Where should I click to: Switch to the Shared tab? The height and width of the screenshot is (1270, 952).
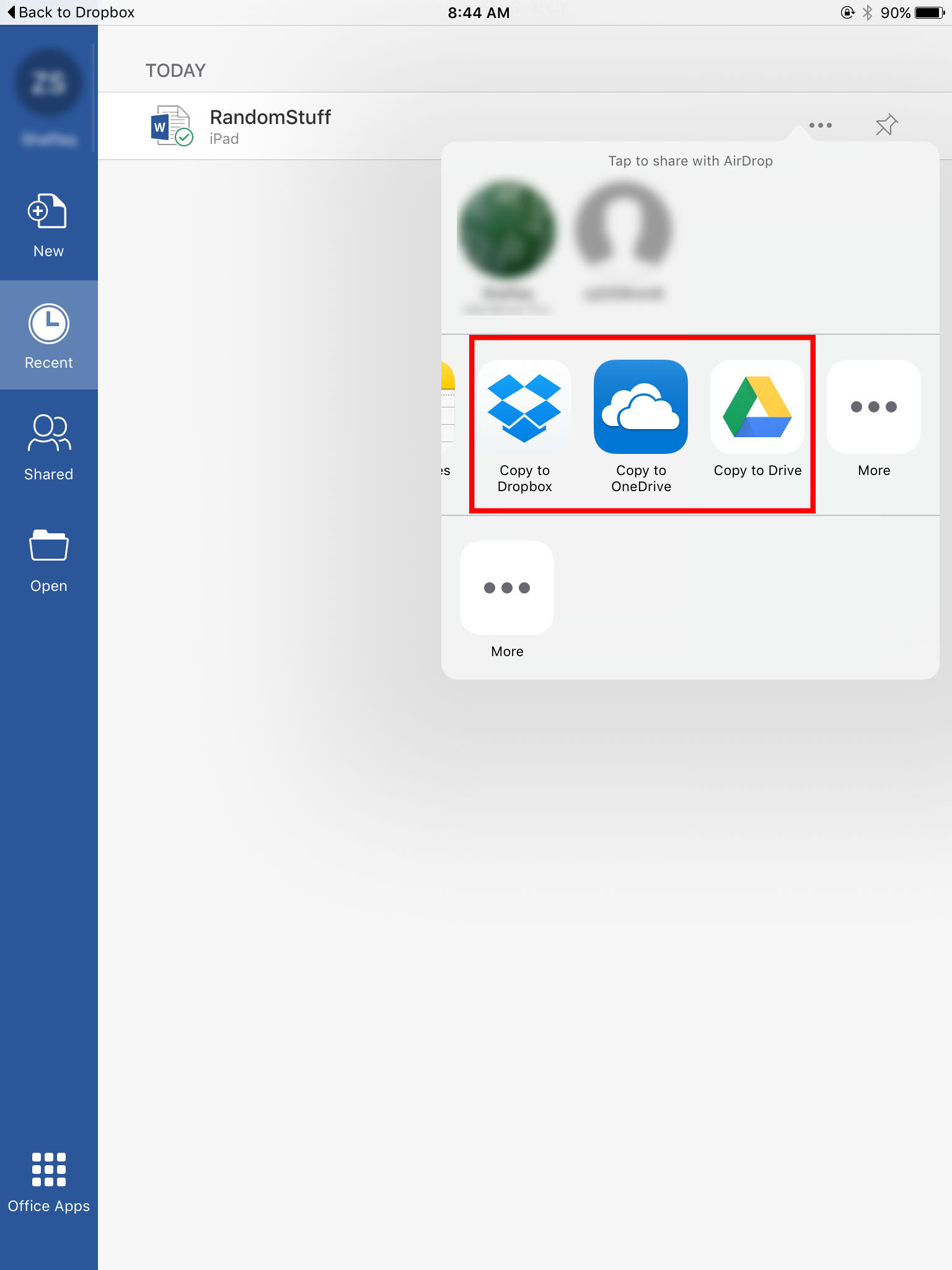[x=48, y=447]
